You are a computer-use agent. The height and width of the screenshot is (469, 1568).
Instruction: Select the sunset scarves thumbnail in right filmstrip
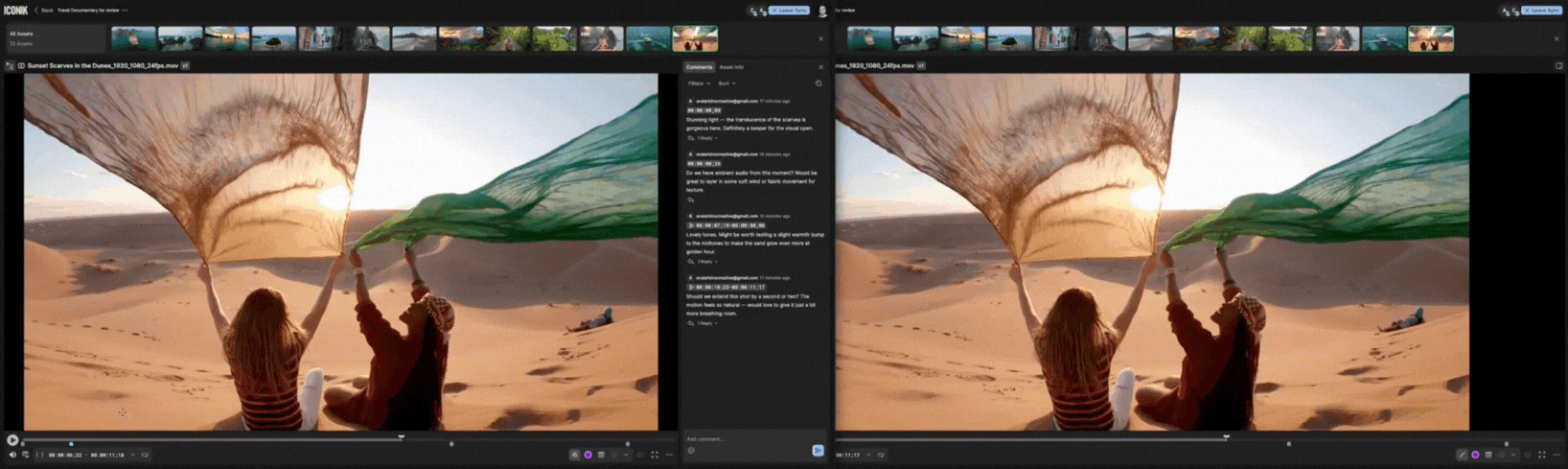pyautogui.click(x=1431, y=38)
